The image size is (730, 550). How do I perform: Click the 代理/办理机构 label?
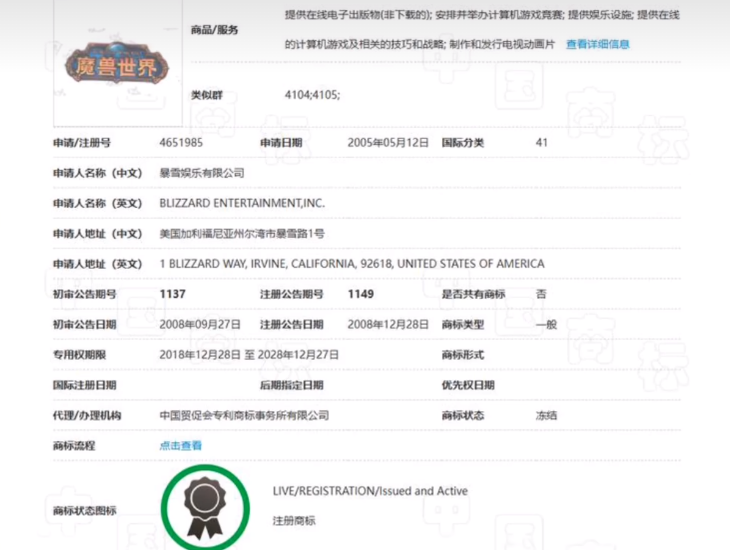87,415
